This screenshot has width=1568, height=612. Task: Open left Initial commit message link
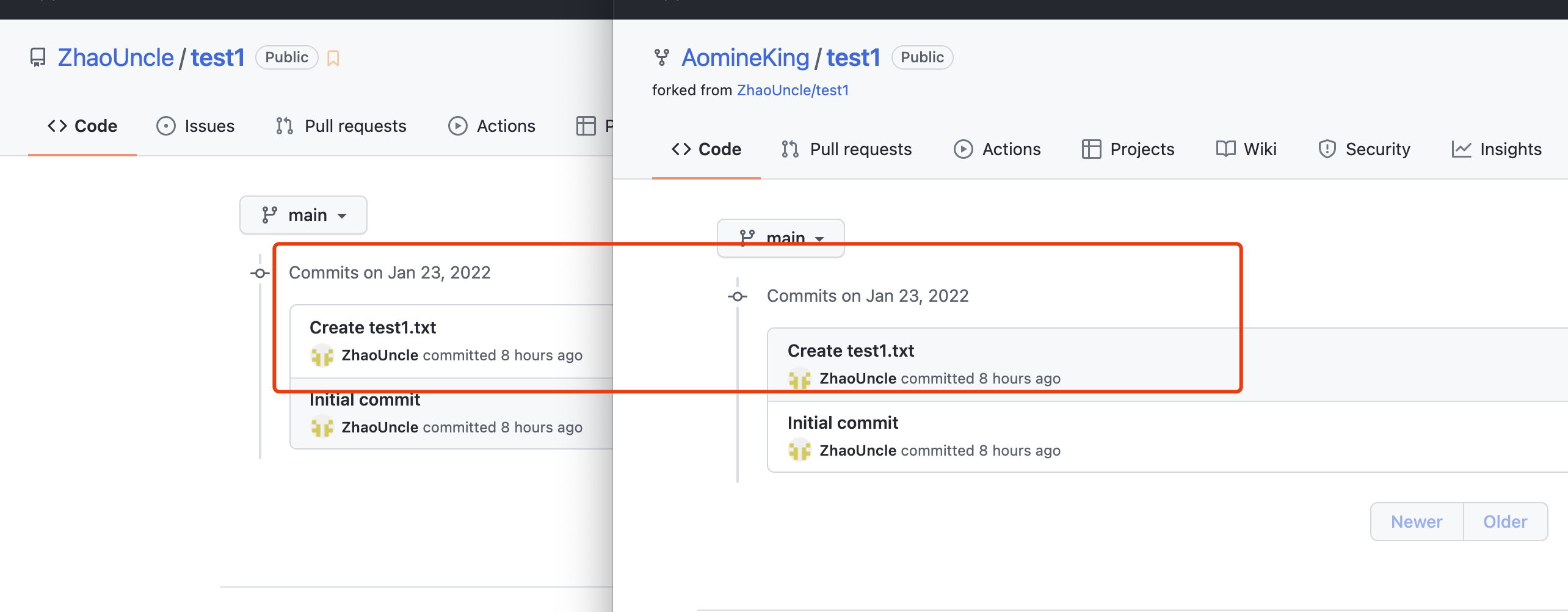click(365, 400)
